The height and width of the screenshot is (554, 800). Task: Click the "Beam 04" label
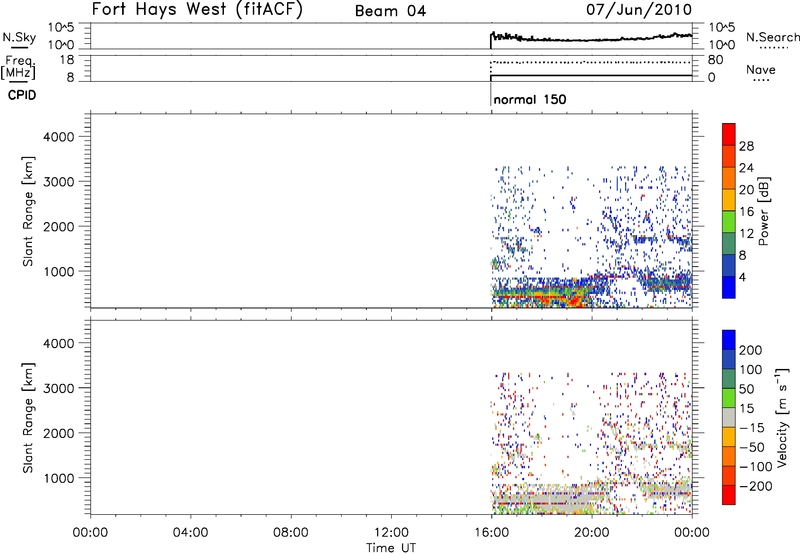(390, 11)
